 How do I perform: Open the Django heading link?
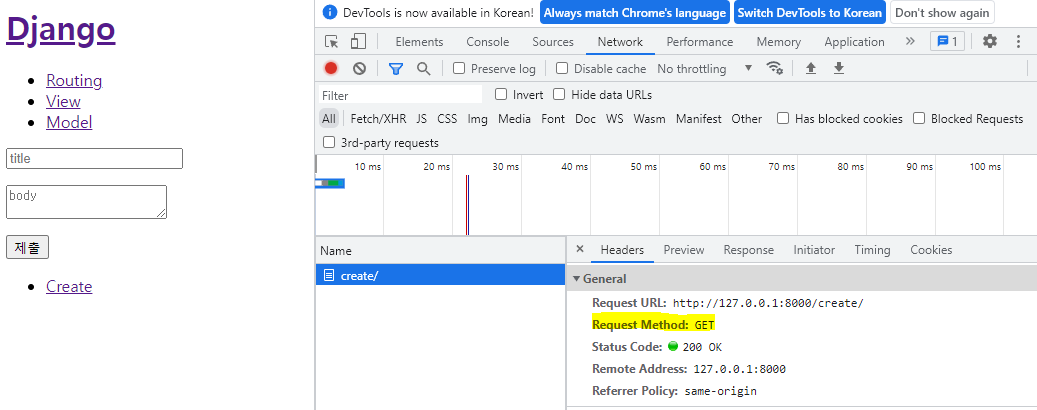[x=61, y=29]
